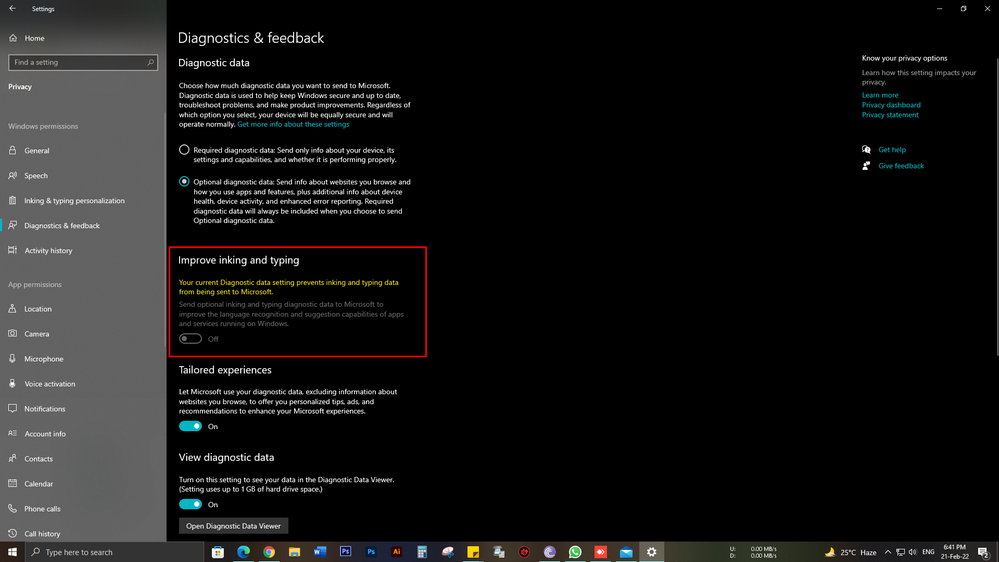This screenshot has width=999, height=562.
Task: Click the Get help chat icon
Action: pyautogui.click(x=866, y=150)
